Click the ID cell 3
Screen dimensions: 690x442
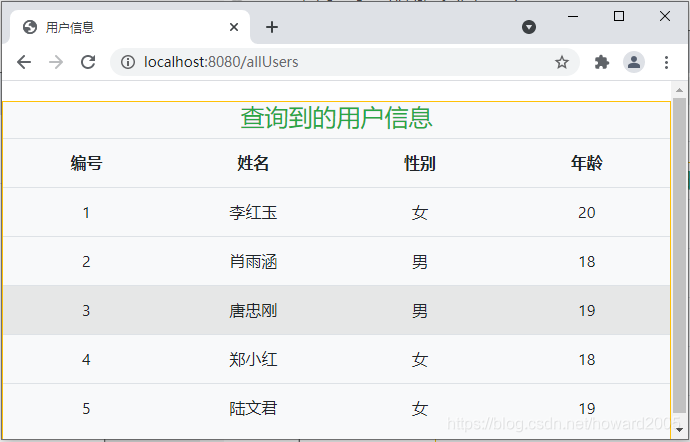click(86, 311)
